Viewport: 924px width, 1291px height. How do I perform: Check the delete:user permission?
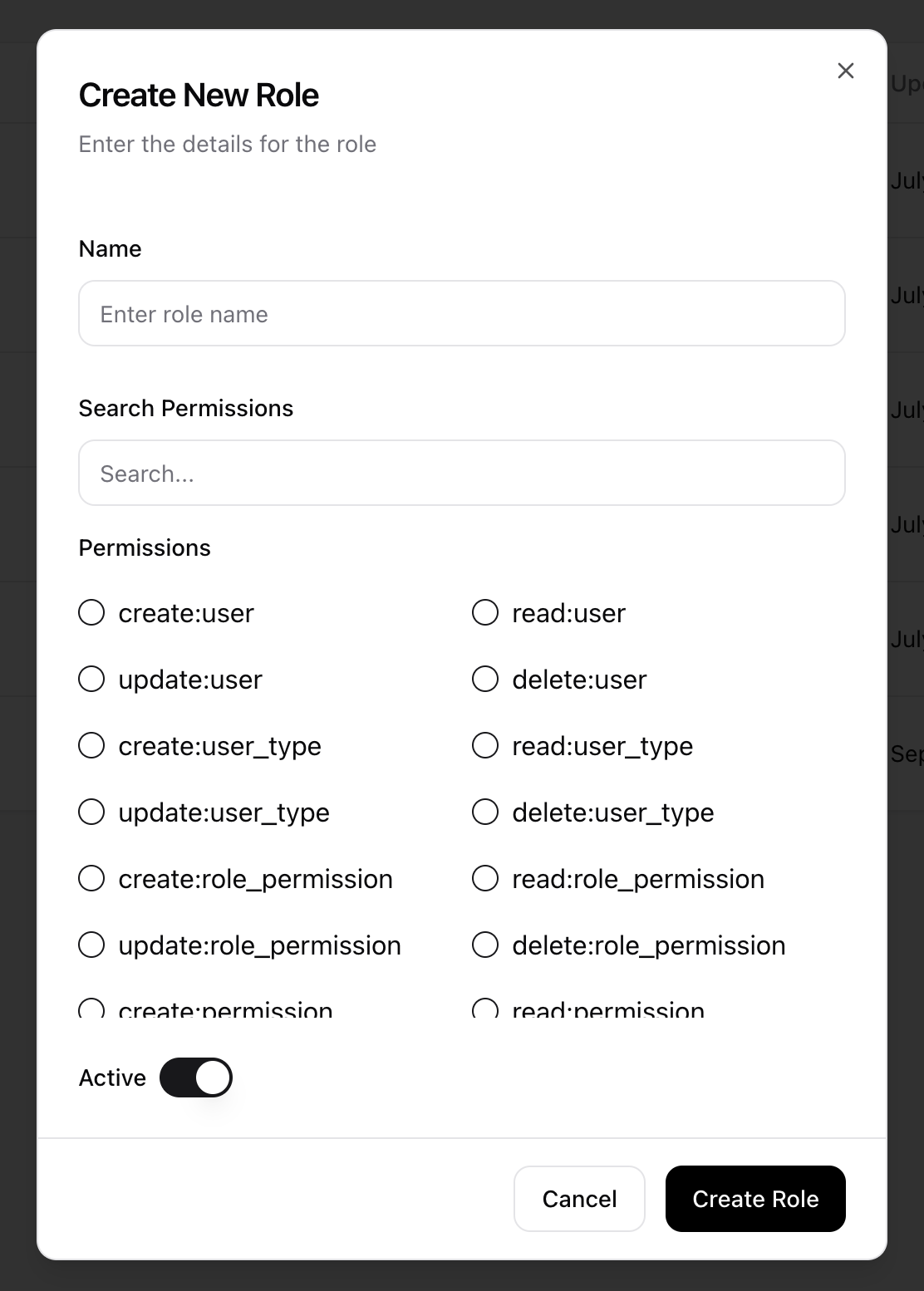(x=485, y=680)
